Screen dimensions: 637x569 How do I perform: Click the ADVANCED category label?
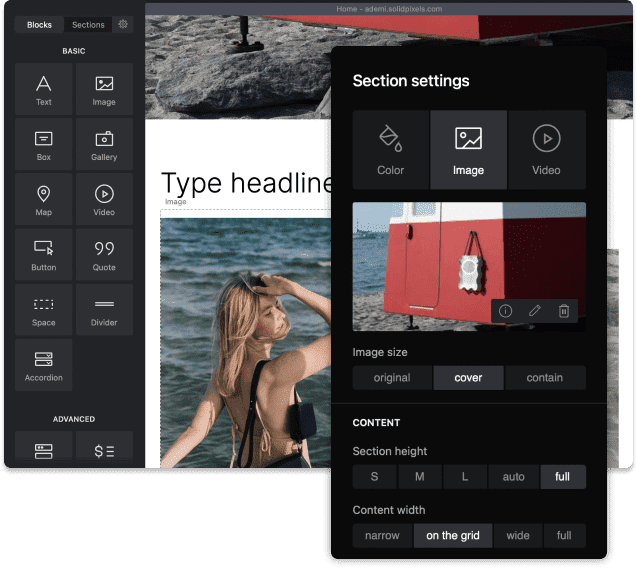click(74, 419)
